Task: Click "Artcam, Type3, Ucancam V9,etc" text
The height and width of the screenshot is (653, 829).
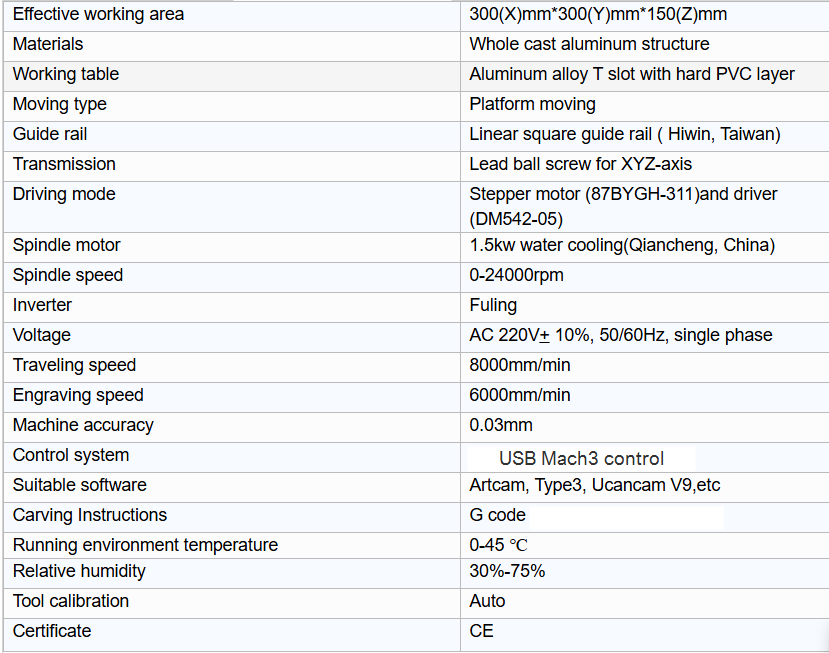Action: [x=594, y=485]
